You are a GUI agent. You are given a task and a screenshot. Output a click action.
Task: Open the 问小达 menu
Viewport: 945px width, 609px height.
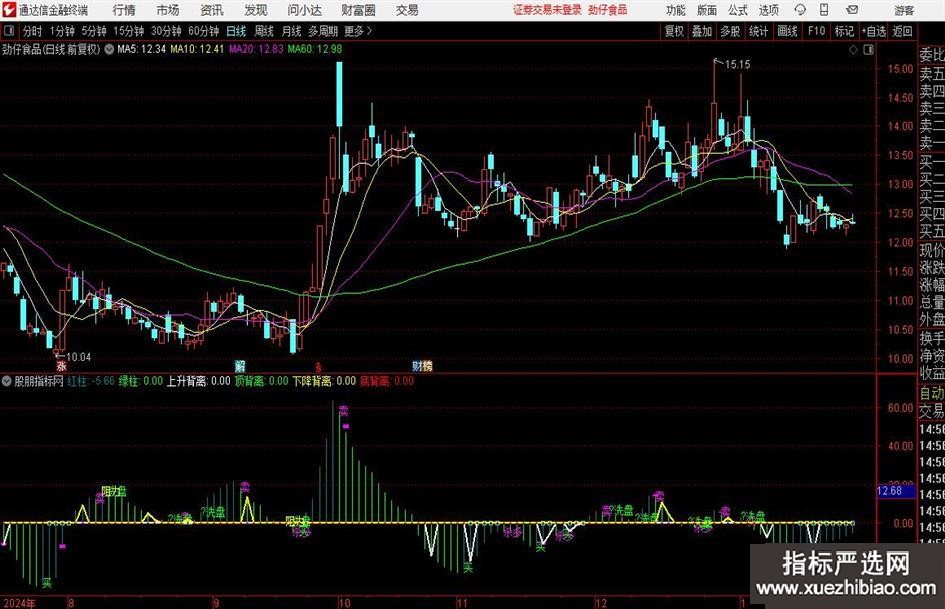pos(304,10)
